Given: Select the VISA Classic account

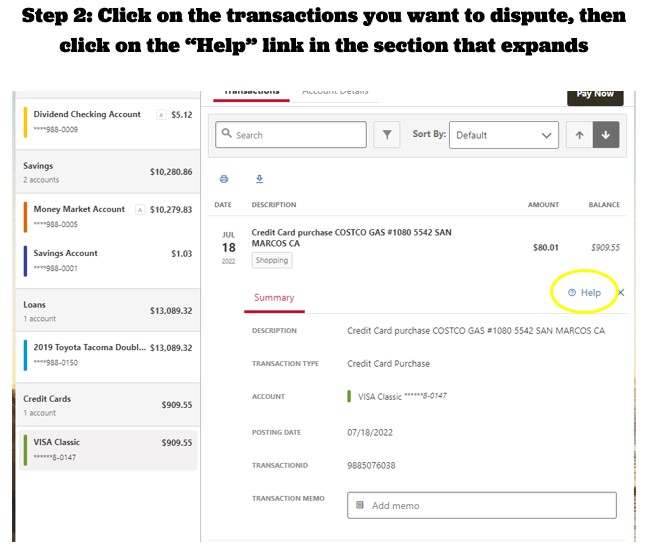Looking at the screenshot, I should tap(108, 449).
